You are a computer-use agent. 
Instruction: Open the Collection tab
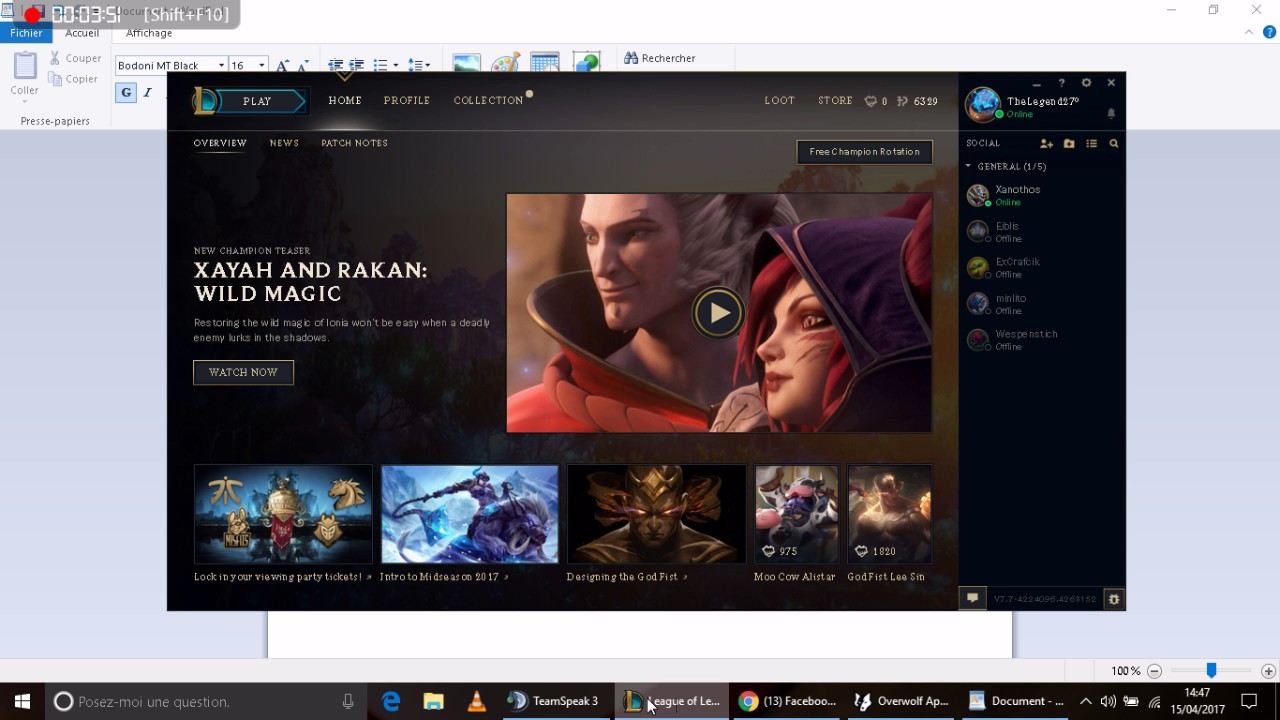click(x=488, y=101)
